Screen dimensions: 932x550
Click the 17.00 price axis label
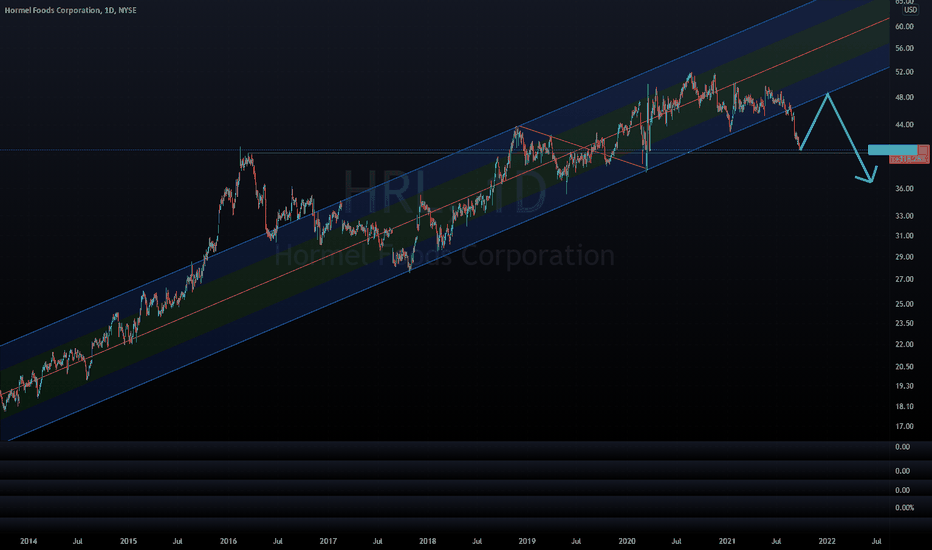click(x=904, y=426)
